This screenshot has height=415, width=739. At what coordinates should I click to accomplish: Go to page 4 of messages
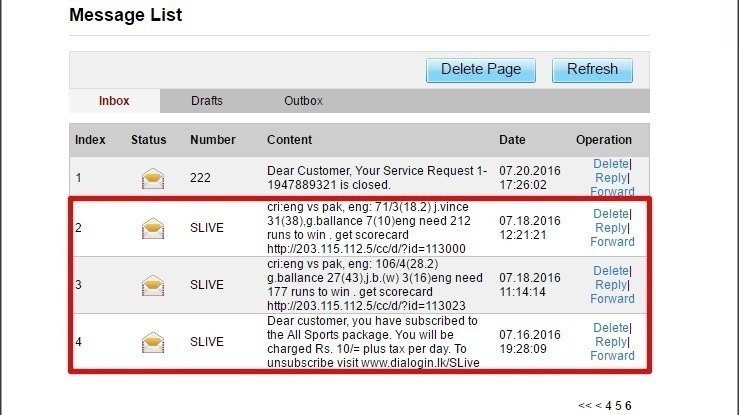pos(608,406)
